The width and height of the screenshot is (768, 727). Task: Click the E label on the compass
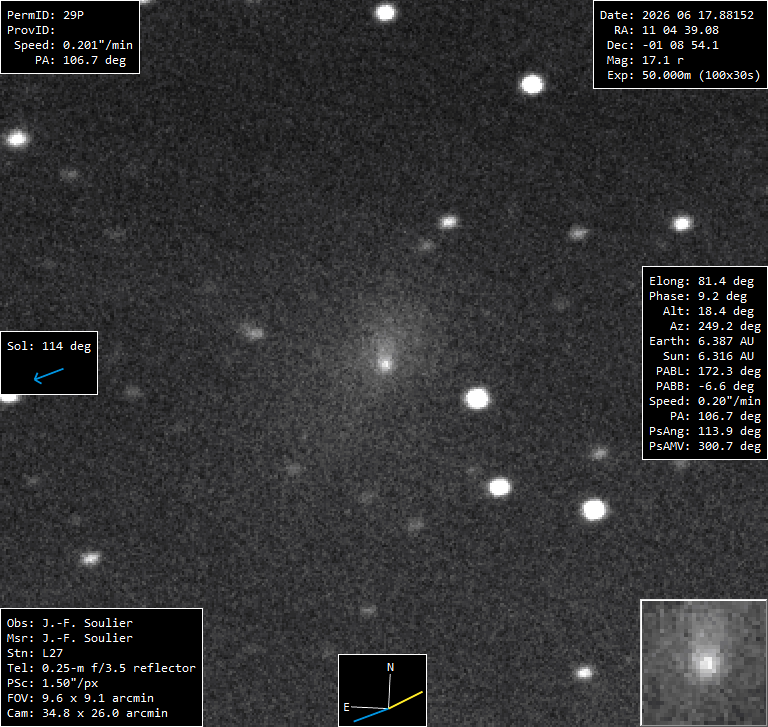346,707
